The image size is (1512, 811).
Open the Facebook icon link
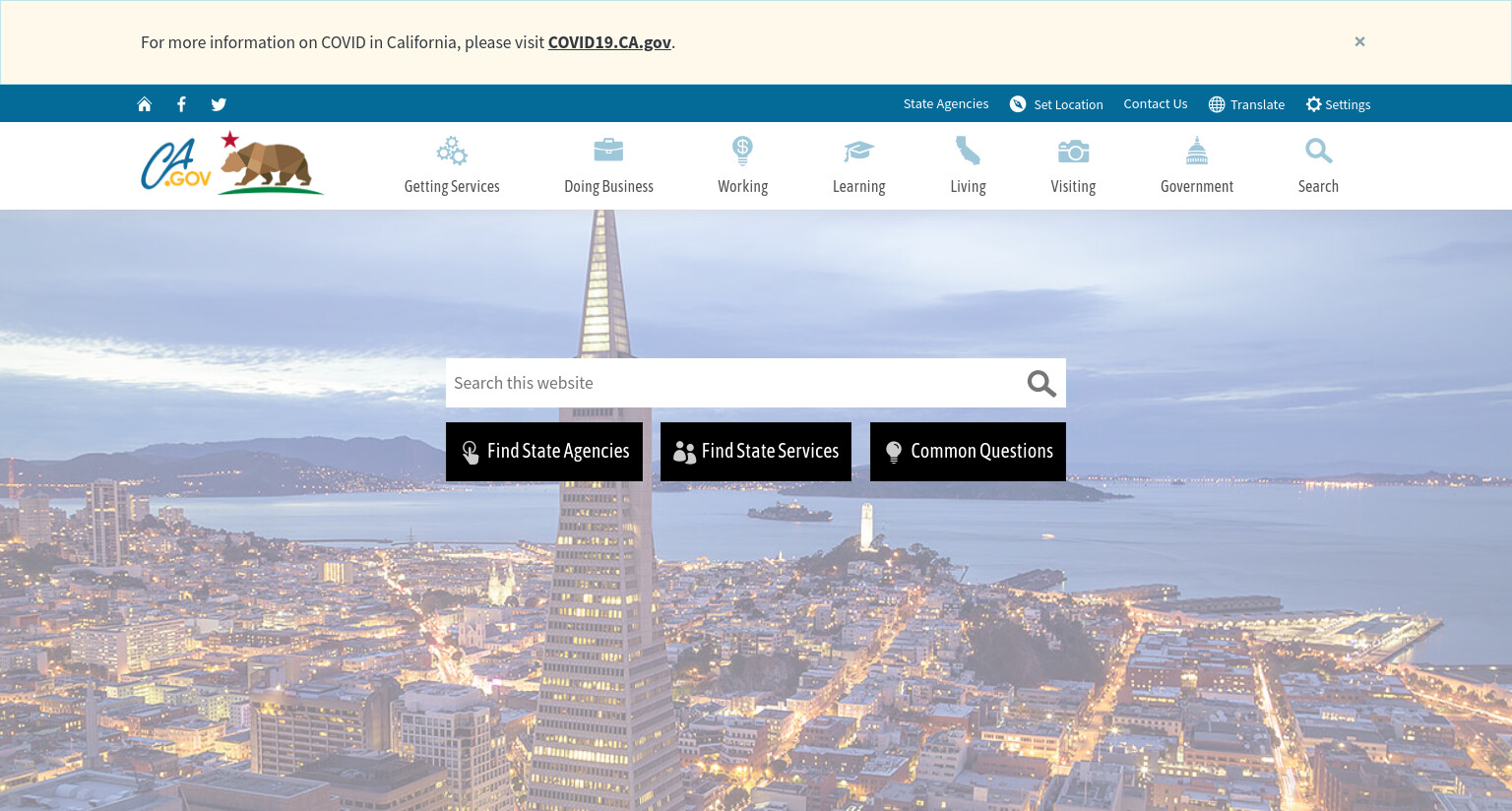tap(181, 104)
